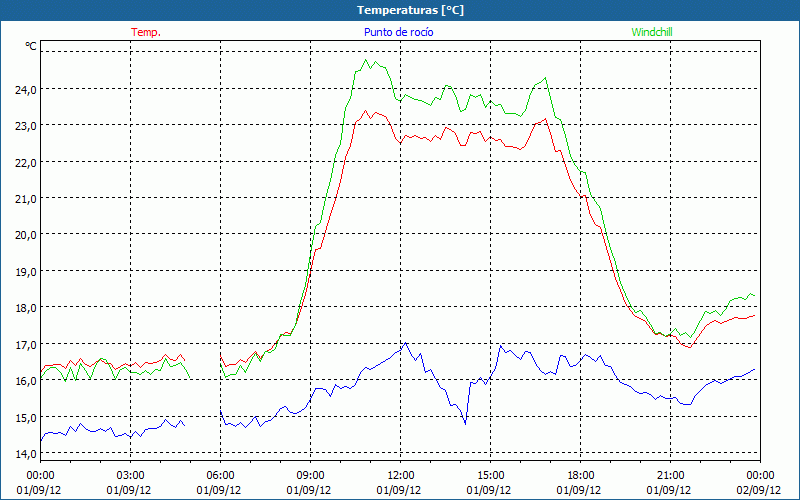Screen dimensions: 800x500
Task: Click the dew point dip near 14:00
Action: (465, 422)
